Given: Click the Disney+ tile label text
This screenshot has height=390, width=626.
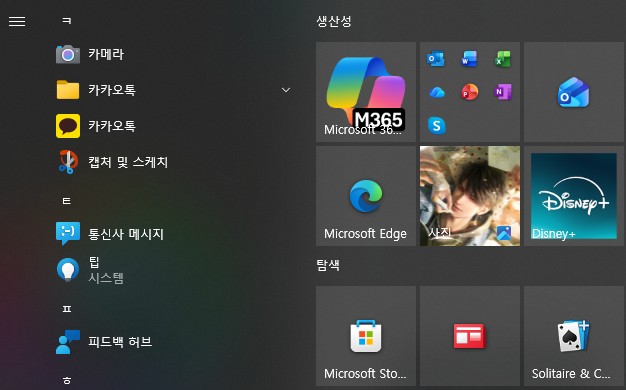Looking at the screenshot, I should tap(553, 234).
